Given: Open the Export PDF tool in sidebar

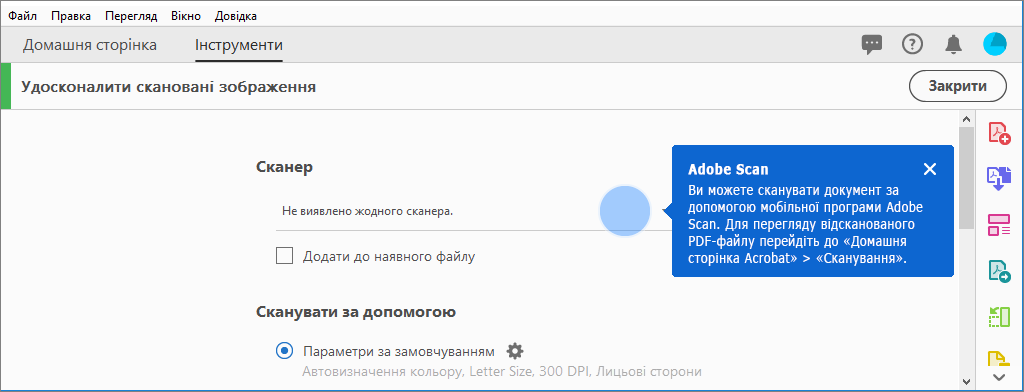Looking at the screenshot, I should [999, 178].
